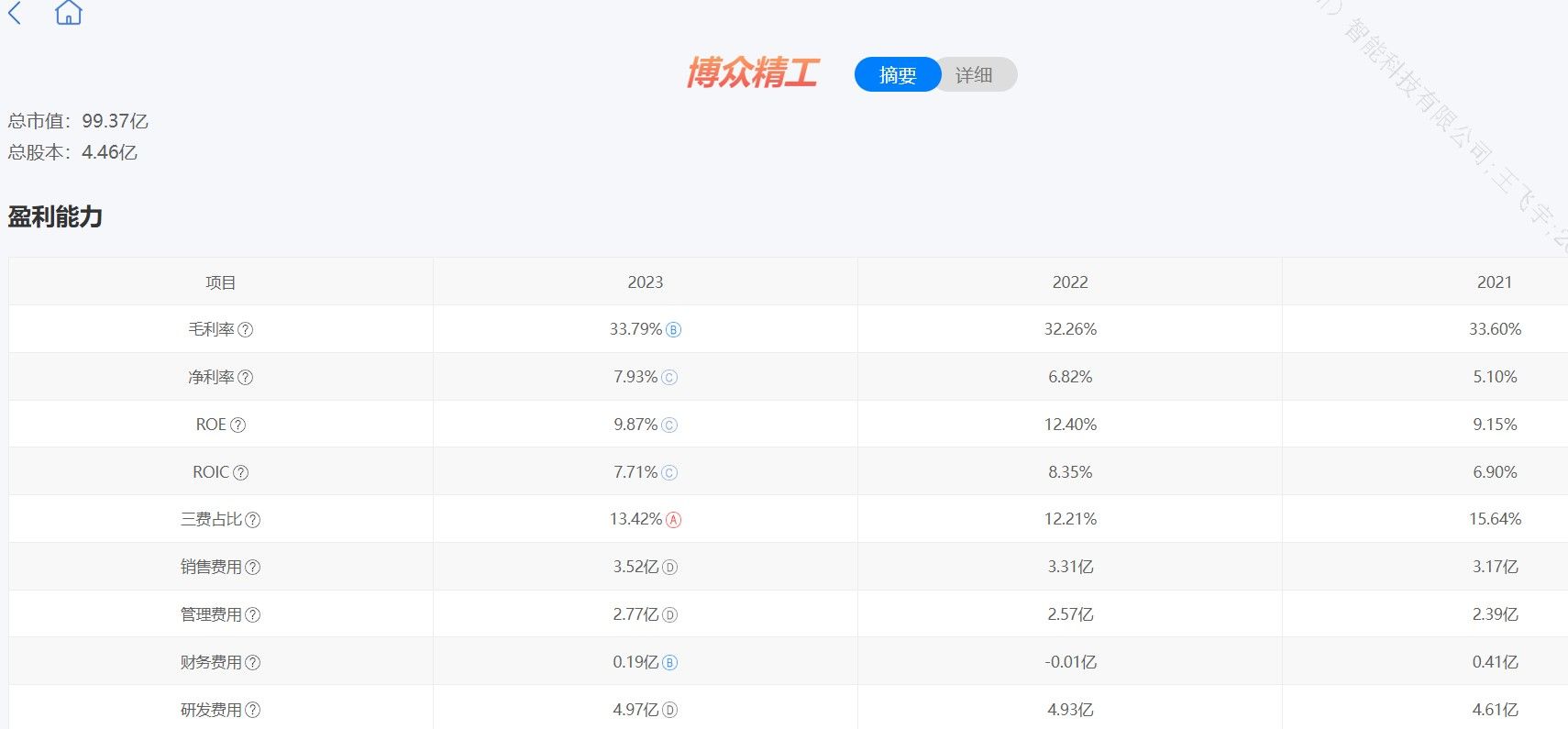Viewport: 1568px width, 729px height.
Task: Click the 2023 column header
Action: pyautogui.click(x=646, y=282)
